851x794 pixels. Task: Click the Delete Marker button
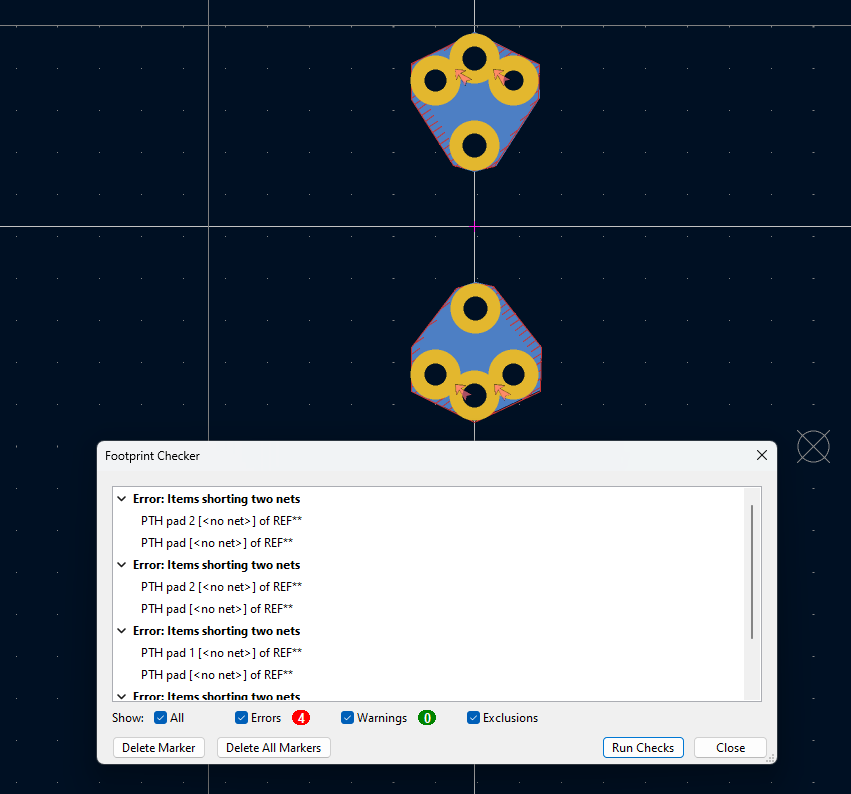tap(160, 748)
